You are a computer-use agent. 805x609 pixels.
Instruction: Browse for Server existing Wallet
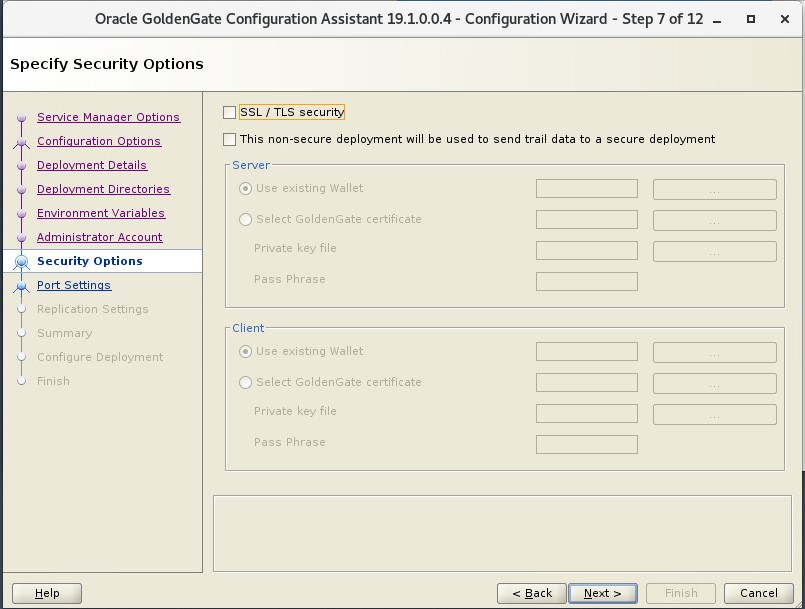click(715, 189)
